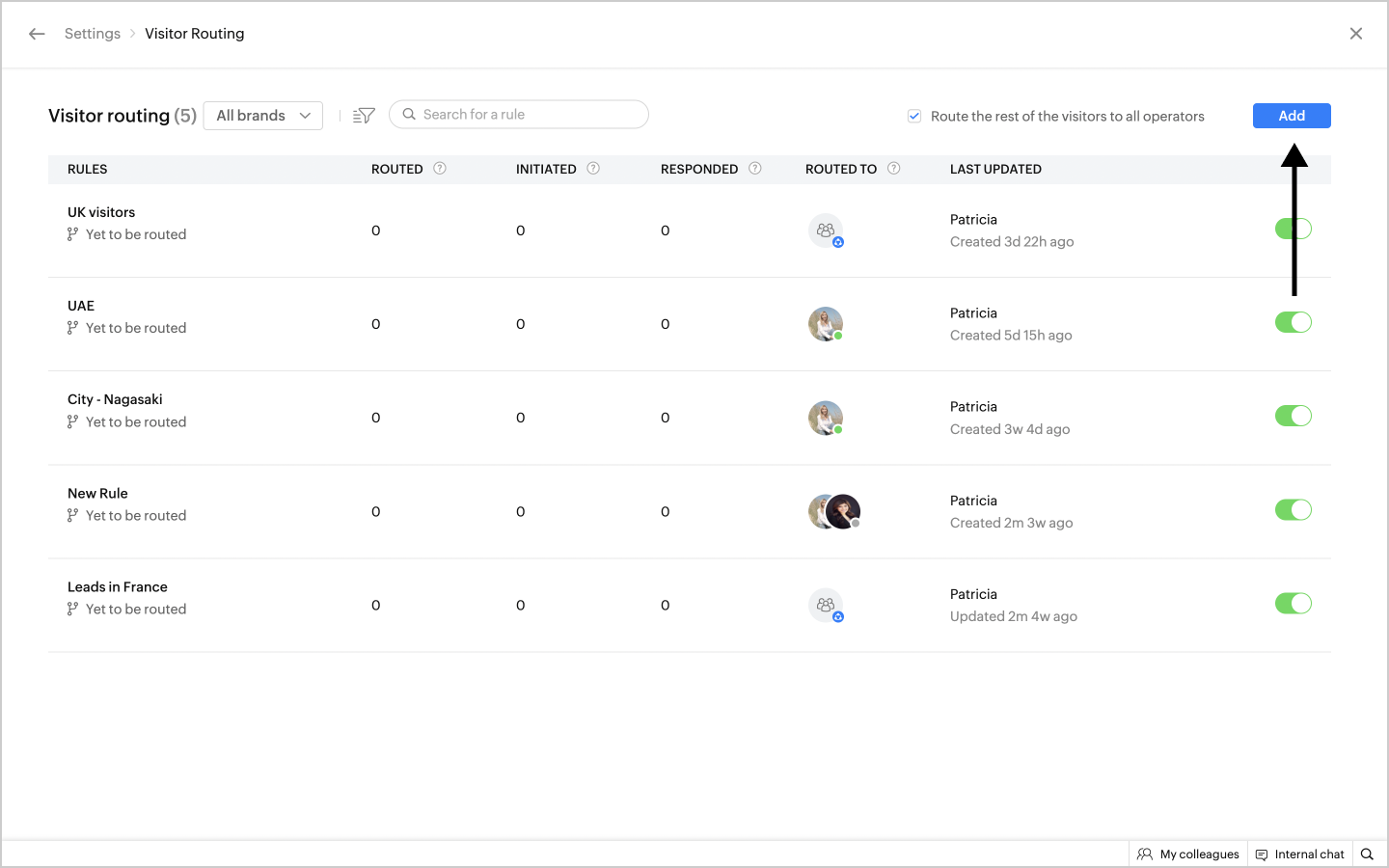Go to Settings in the breadcrumb

(93, 34)
